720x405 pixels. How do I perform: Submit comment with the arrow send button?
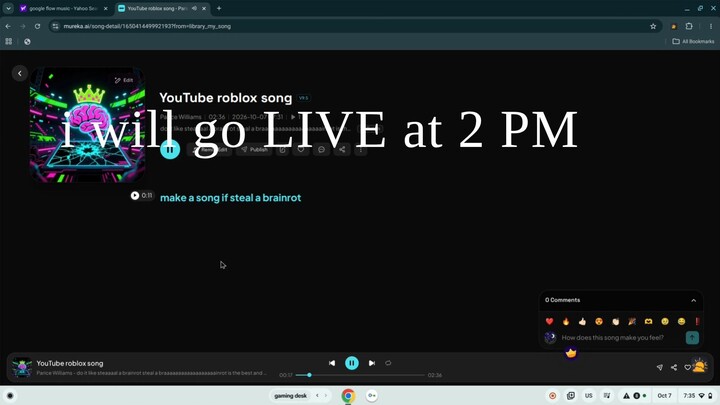(692, 338)
